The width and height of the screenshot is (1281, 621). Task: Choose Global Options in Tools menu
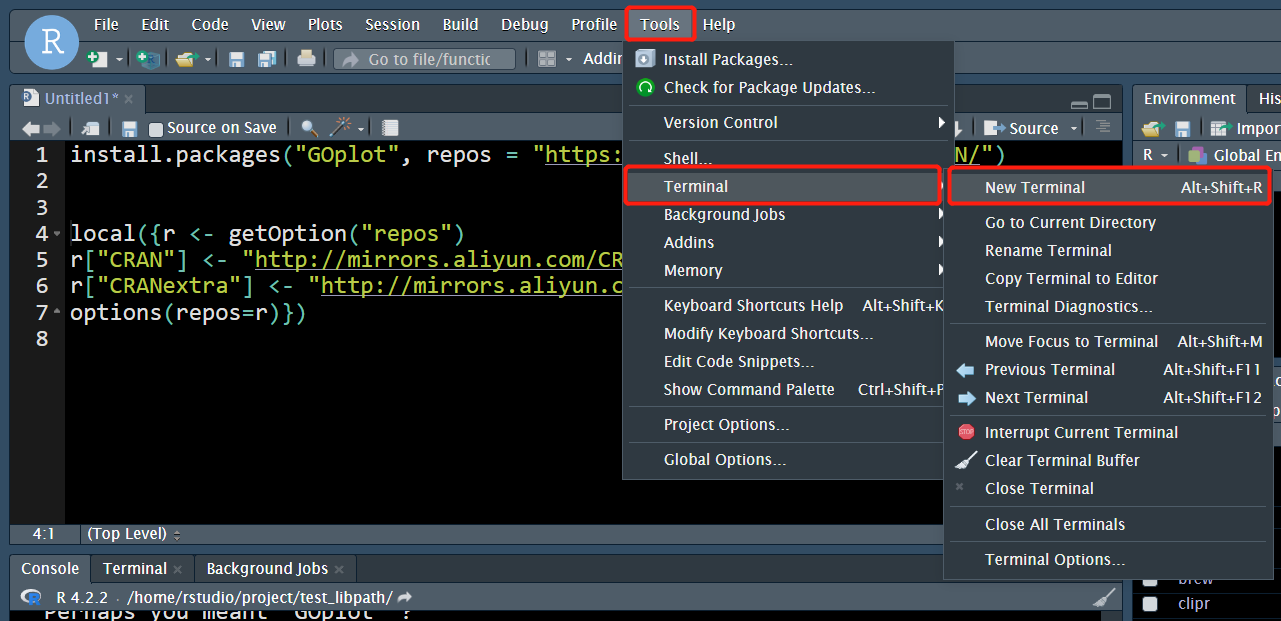[724, 460]
